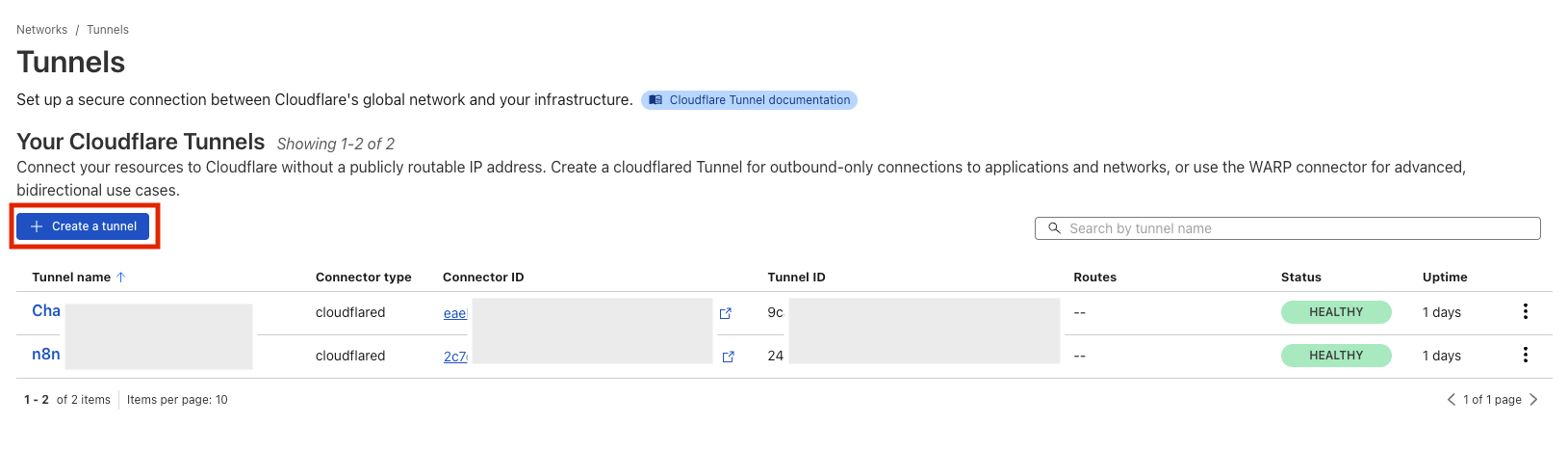Click connector ID link starting with 2c7
This screenshot has width=1568, height=450.
coord(454,357)
